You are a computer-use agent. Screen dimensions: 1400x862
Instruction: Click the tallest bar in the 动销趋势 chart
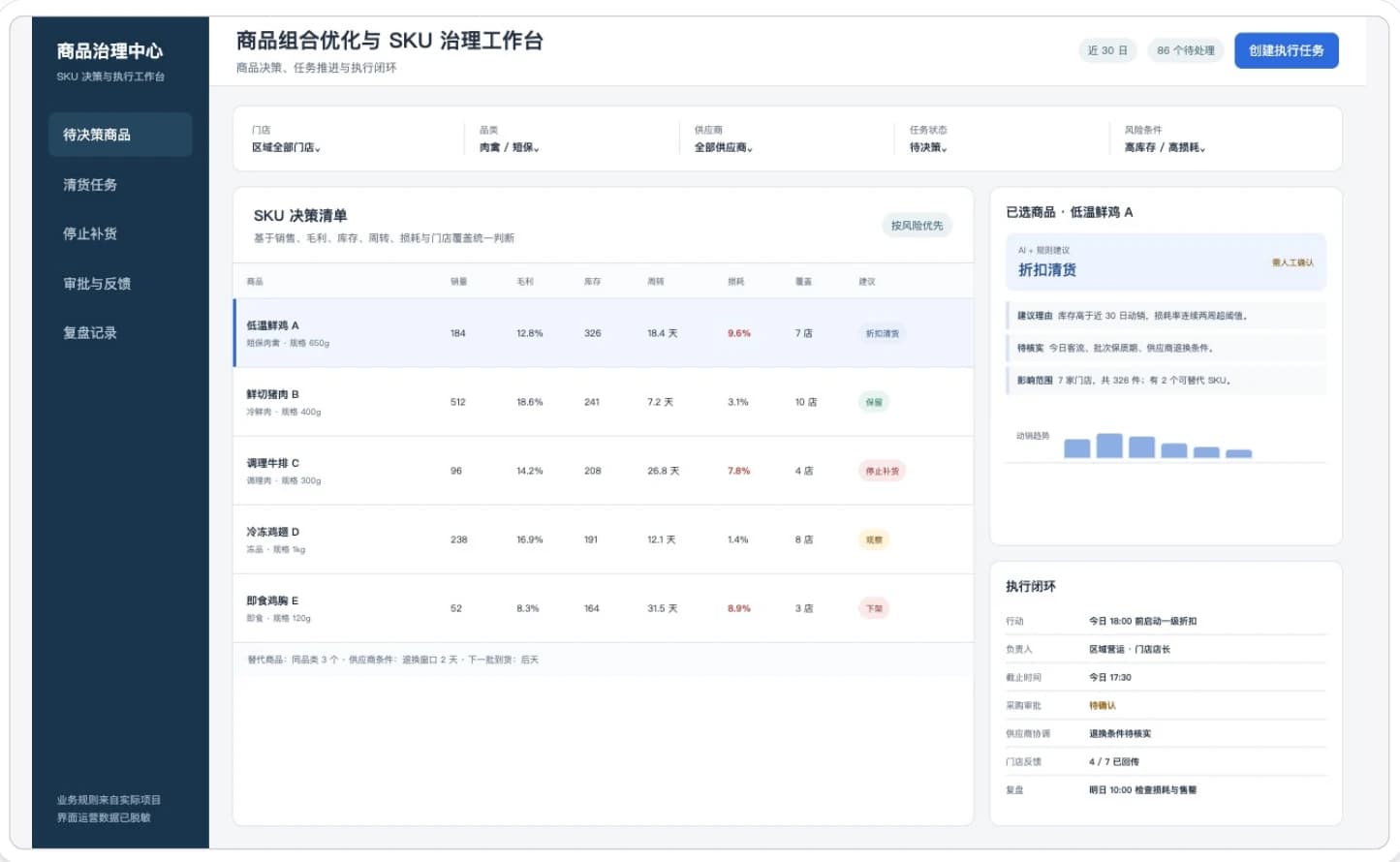[1109, 446]
